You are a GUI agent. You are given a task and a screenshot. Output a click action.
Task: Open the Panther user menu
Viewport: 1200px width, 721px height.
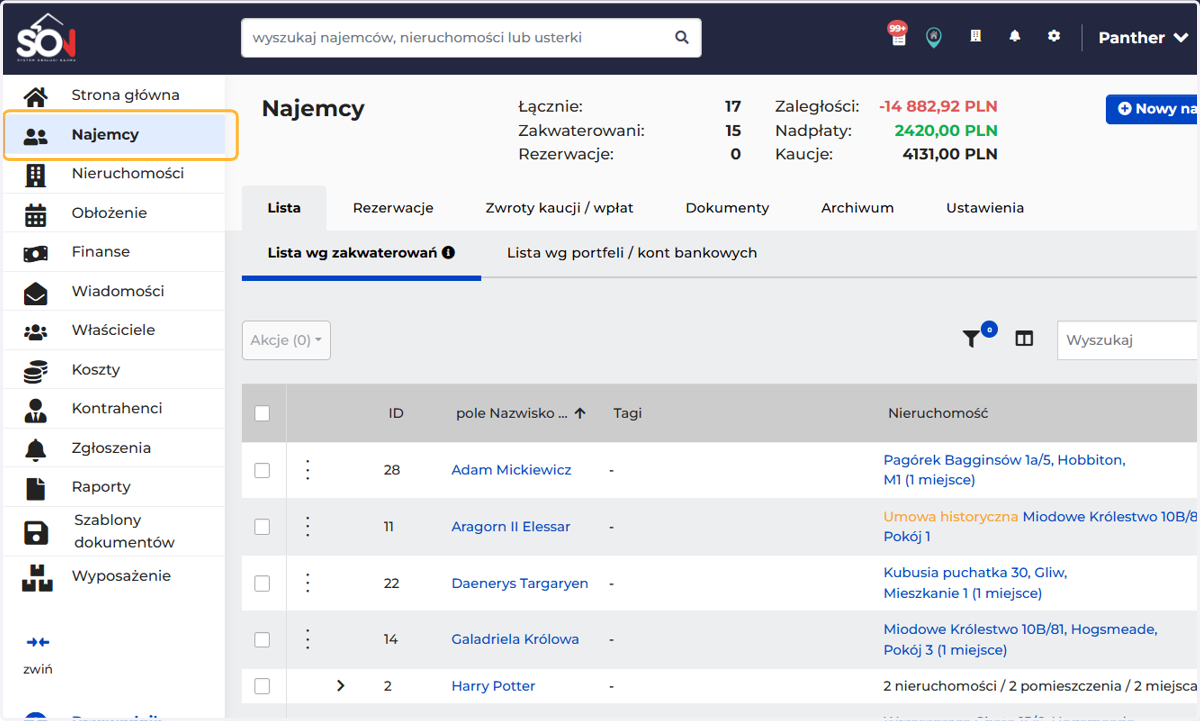[x=1143, y=38]
